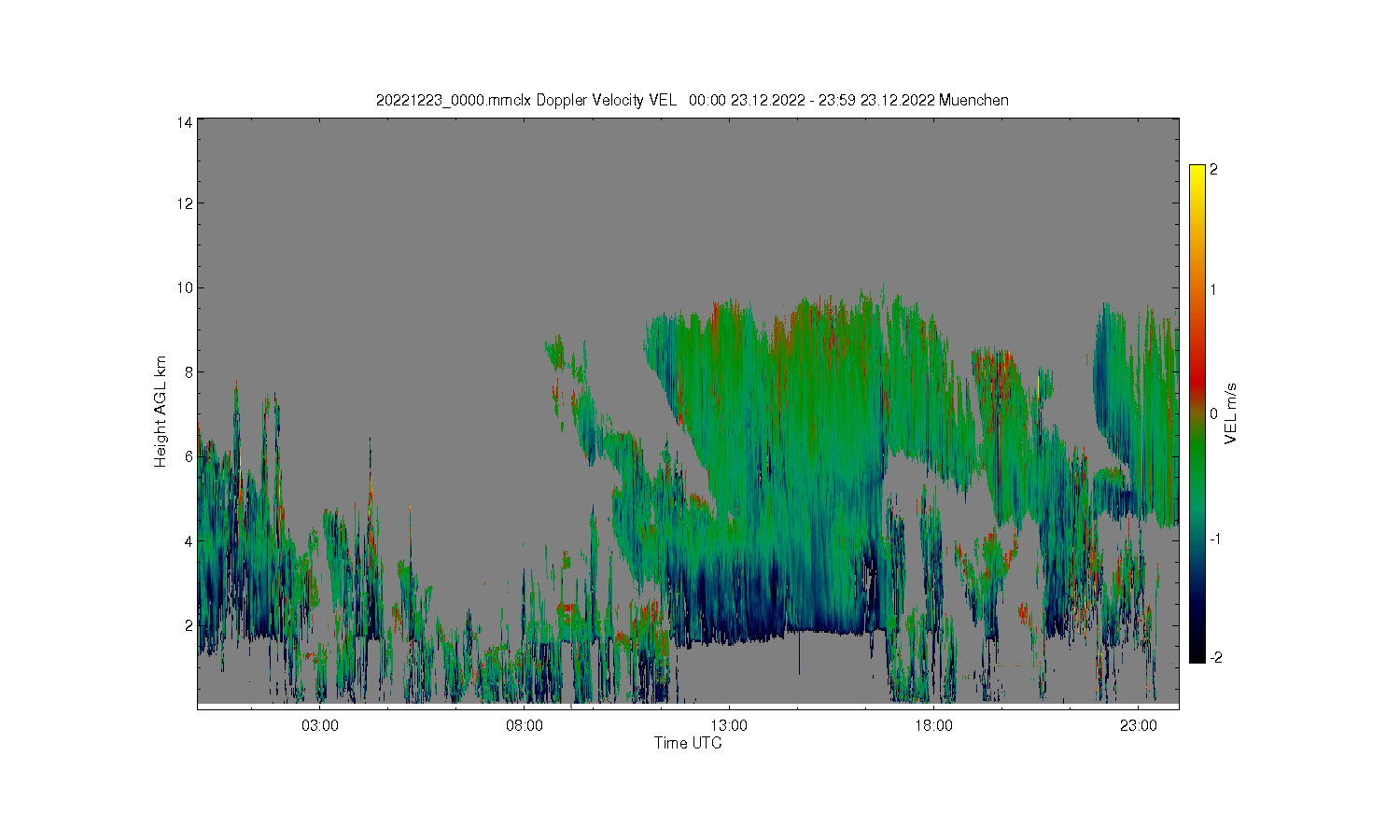1400x840 pixels.
Task: Click the '14' height axis label
Action: [x=185, y=122]
